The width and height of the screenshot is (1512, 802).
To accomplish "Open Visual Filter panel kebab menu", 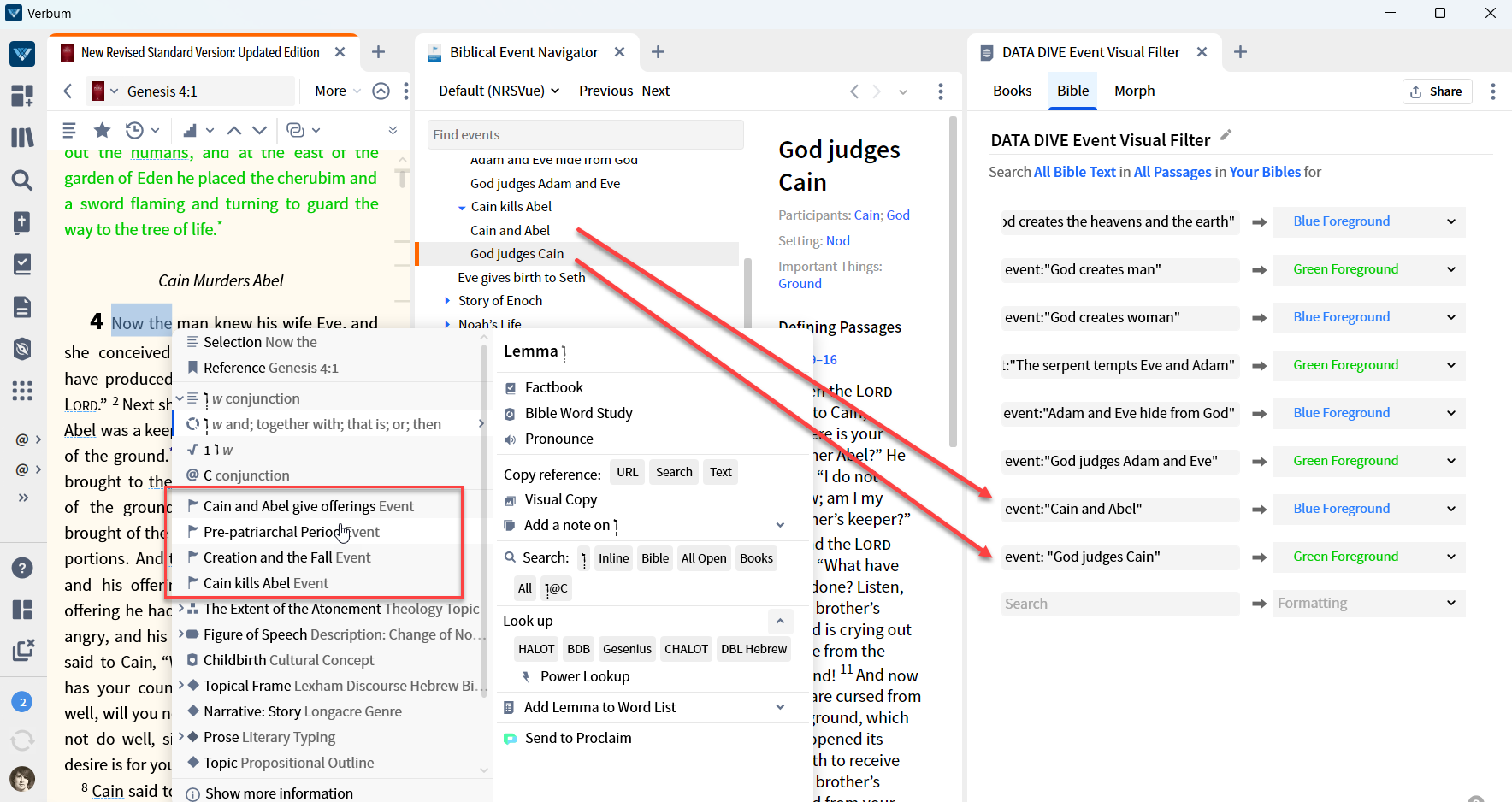I will pyautogui.click(x=1493, y=91).
